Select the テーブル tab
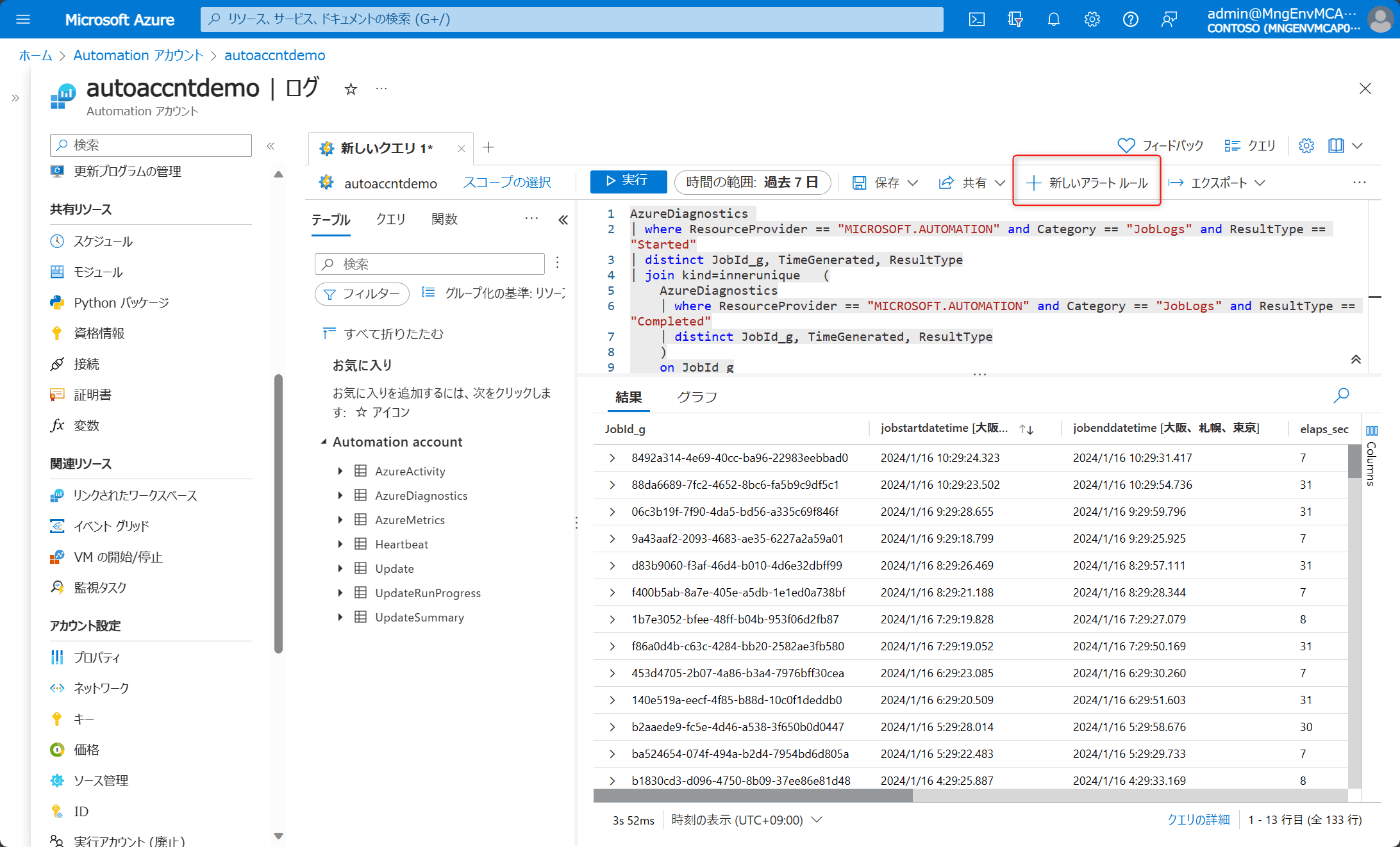The height and width of the screenshot is (847, 1400). (331, 219)
